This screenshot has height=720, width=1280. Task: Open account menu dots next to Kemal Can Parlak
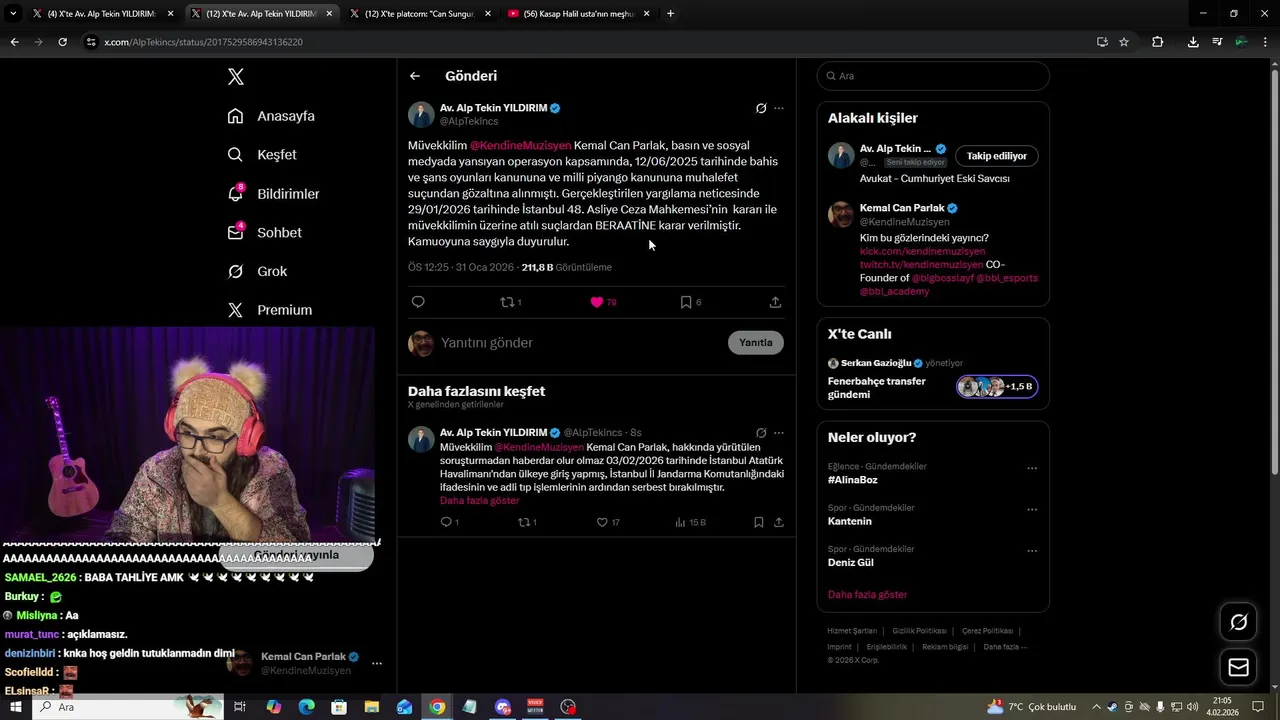pyautogui.click(x=377, y=663)
